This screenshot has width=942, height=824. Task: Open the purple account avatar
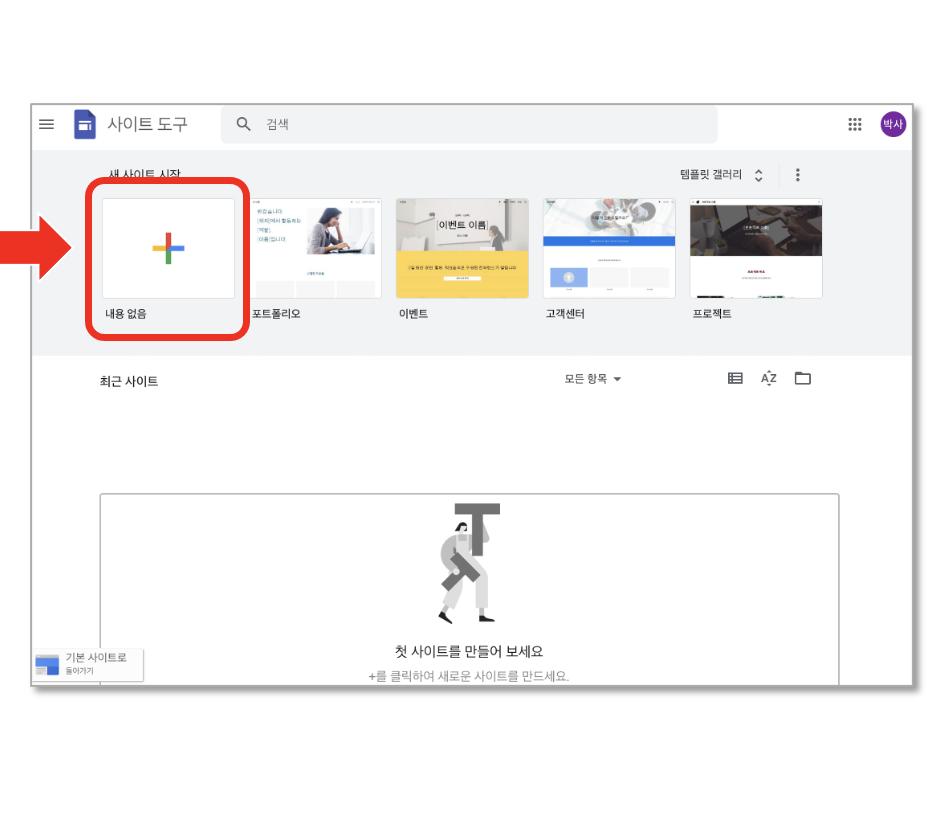click(893, 124)
